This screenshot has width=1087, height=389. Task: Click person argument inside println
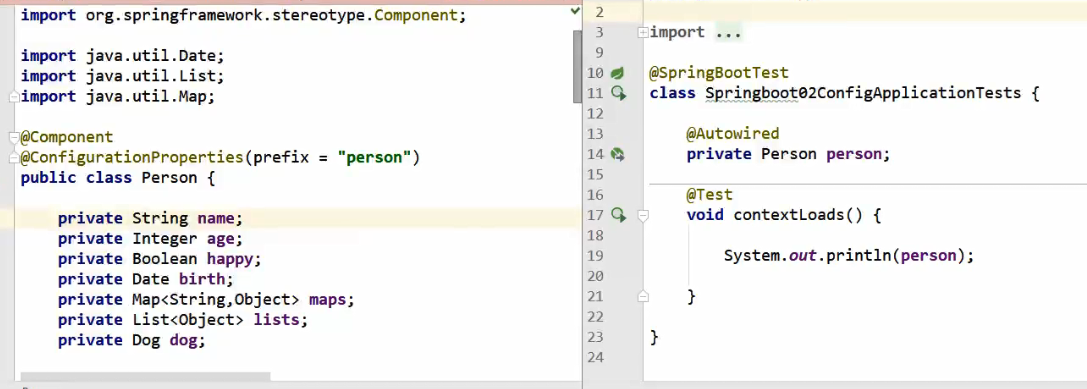coord(928,256)
